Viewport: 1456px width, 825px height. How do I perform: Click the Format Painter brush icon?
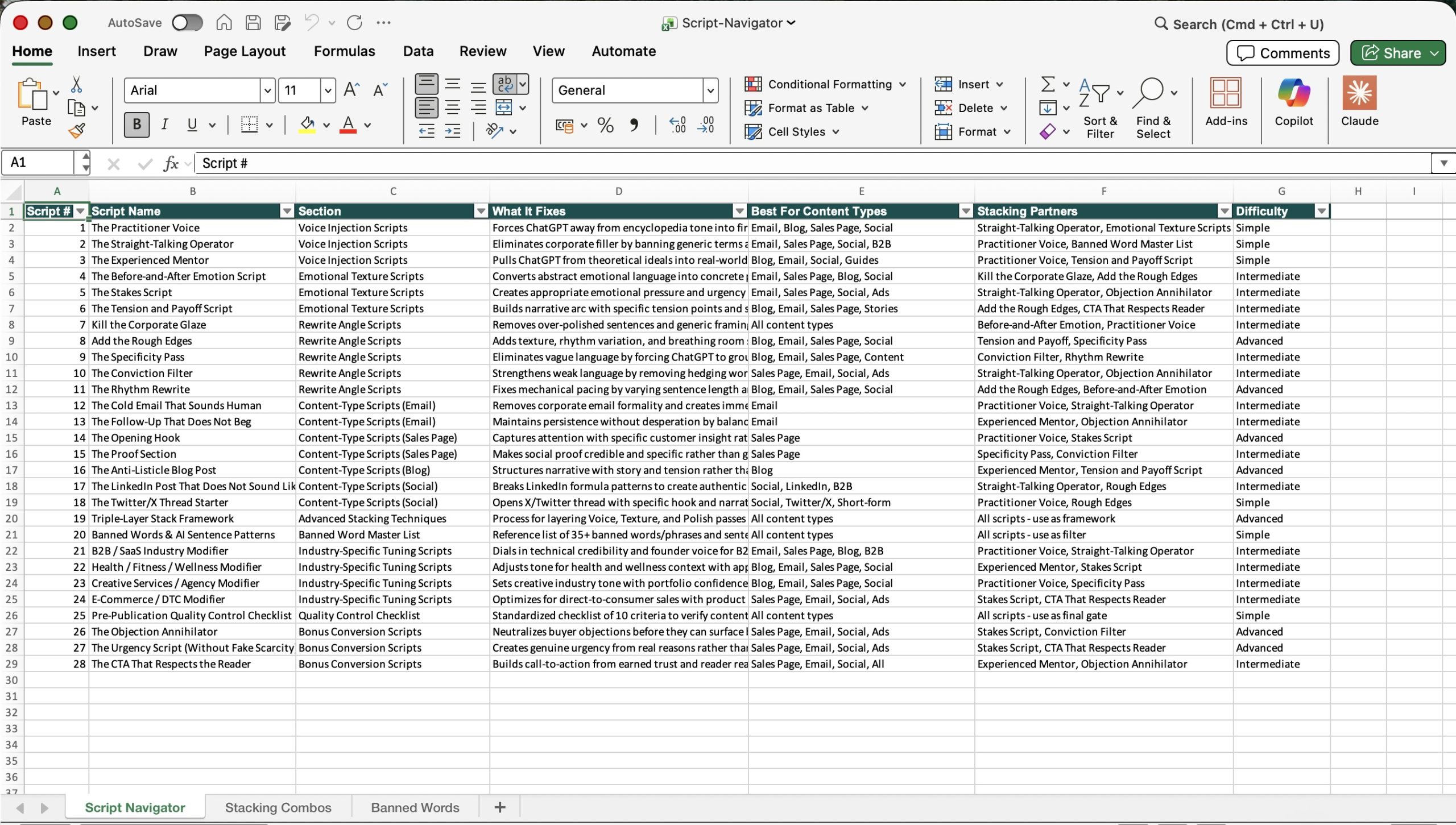click(77, 131)
